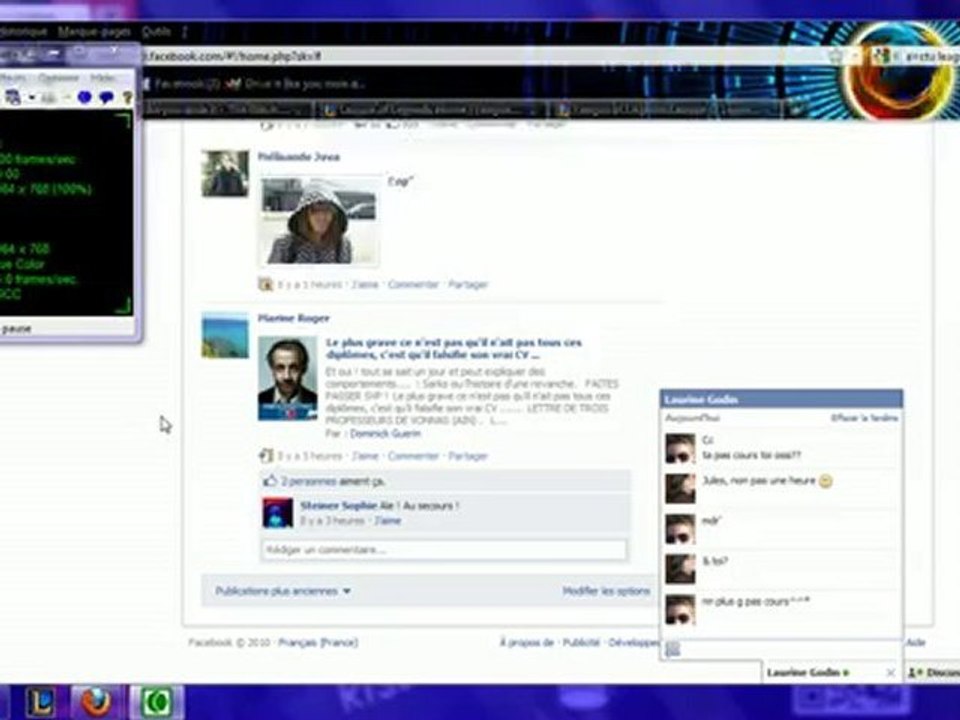Like the hooded photo post with J'aime

point(365,285)
